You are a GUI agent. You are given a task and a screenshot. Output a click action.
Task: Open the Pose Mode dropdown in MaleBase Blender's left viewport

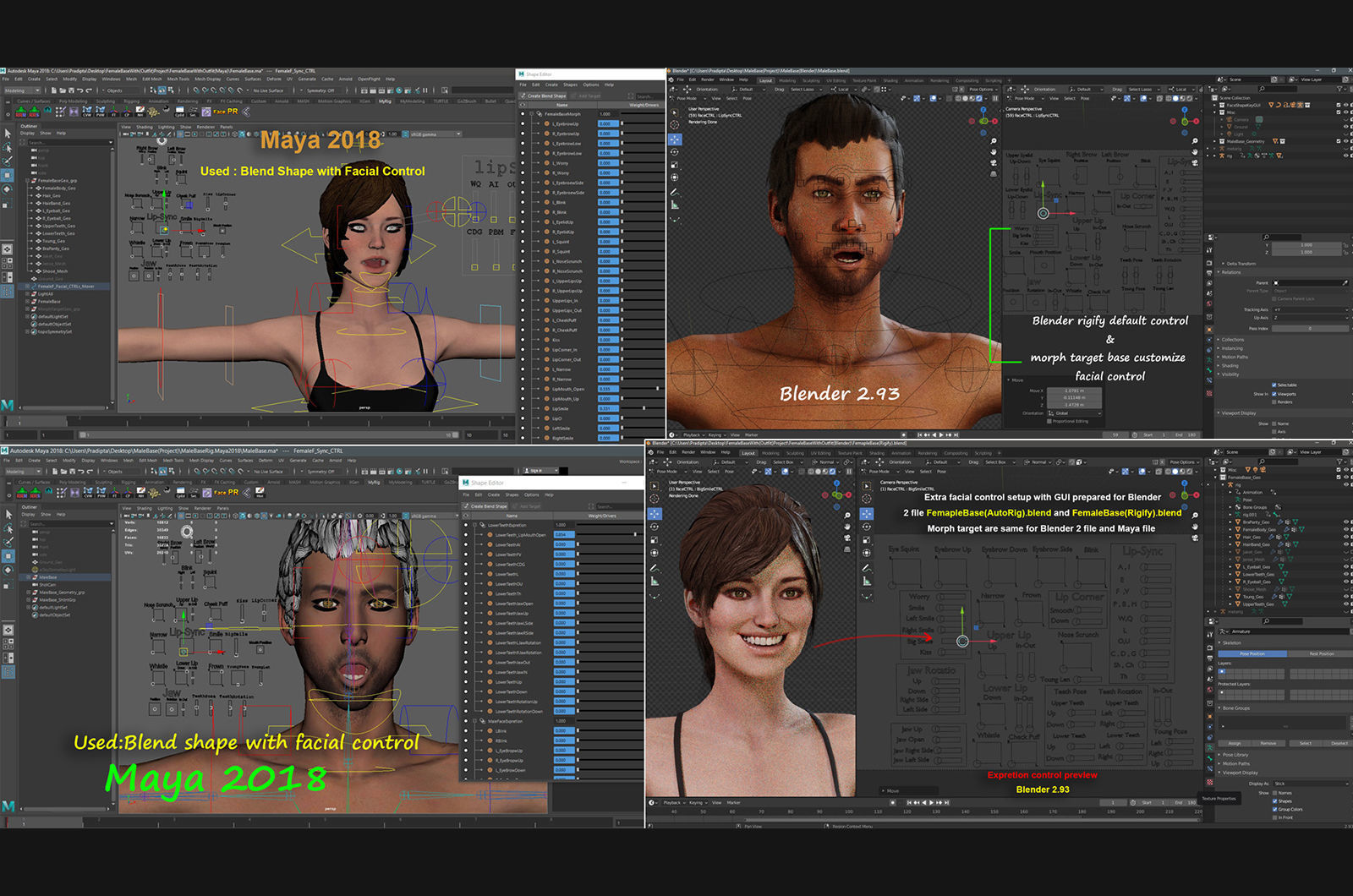coord(687,98)
